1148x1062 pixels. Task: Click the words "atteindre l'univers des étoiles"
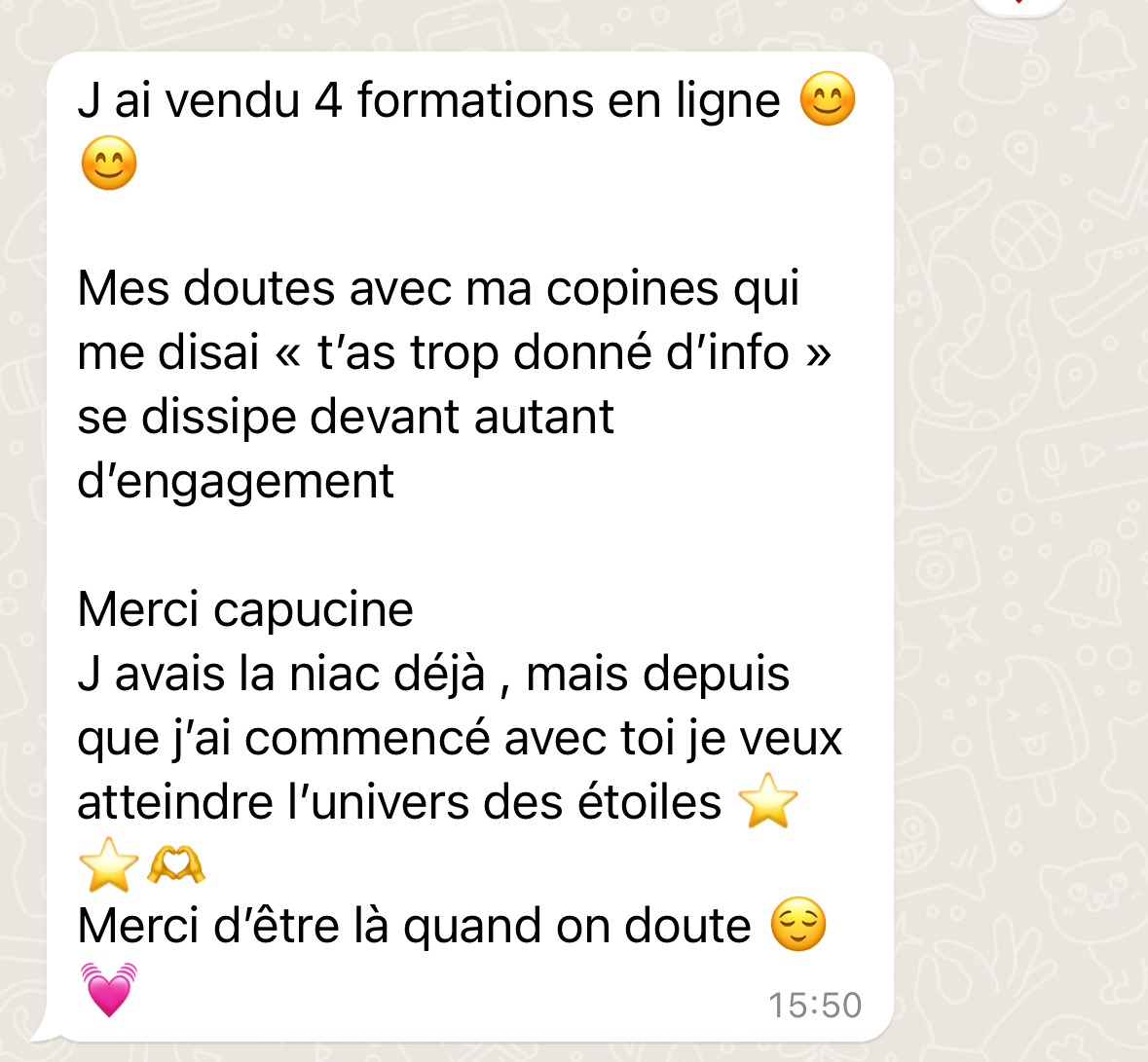click(x=399, y=802)
